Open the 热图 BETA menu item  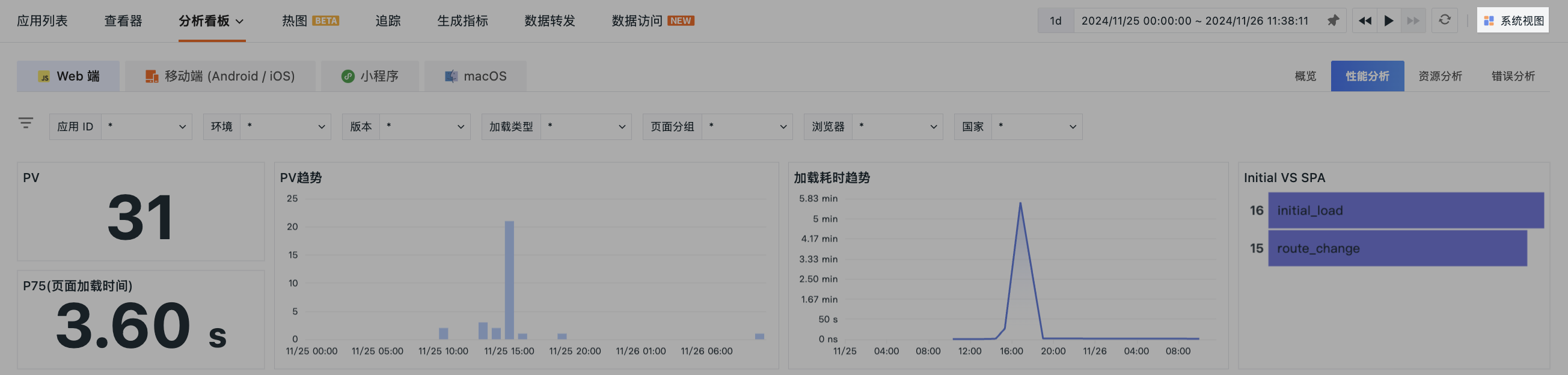(310, 20)
